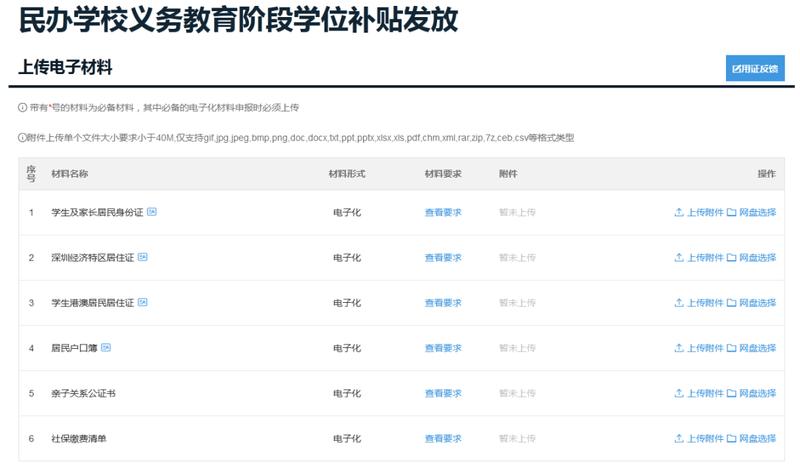The height and width of the screenshot is (468, 800).
Task: Click 暂未上传 status in 学生及家长居民身份证 row
Action: (x=517, y=212)
